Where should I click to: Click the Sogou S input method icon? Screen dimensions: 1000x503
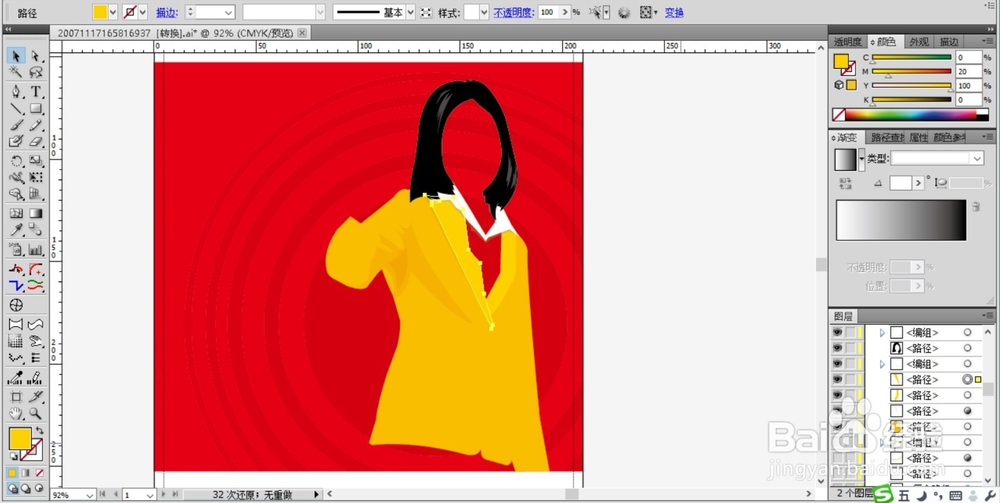(883, 495)
